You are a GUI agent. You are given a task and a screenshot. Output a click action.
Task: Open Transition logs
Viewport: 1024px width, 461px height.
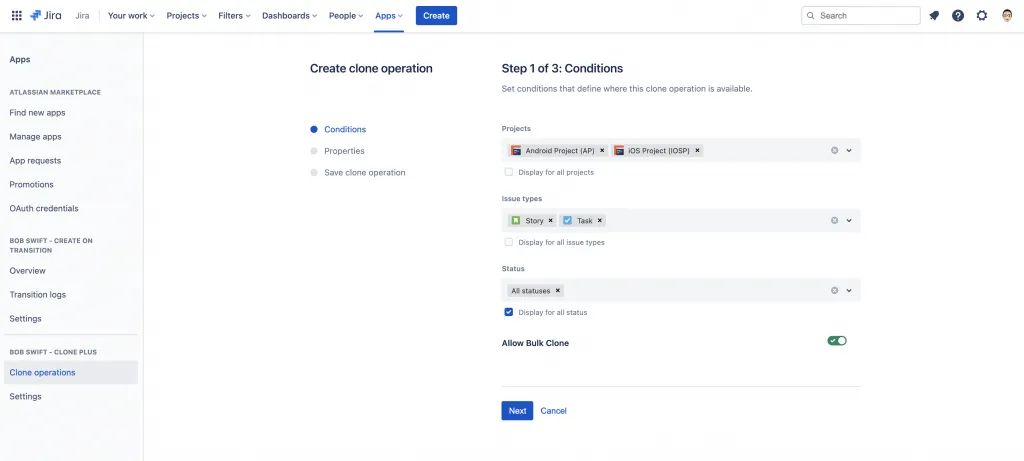click(x=38, y=295)
